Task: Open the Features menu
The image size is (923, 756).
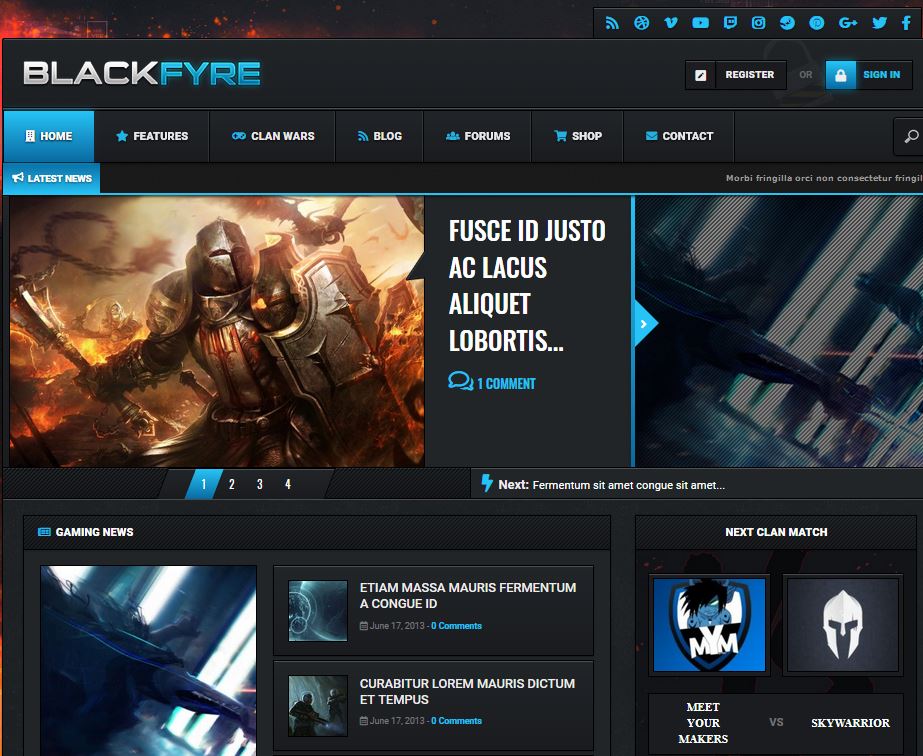Action: point(152,136)
